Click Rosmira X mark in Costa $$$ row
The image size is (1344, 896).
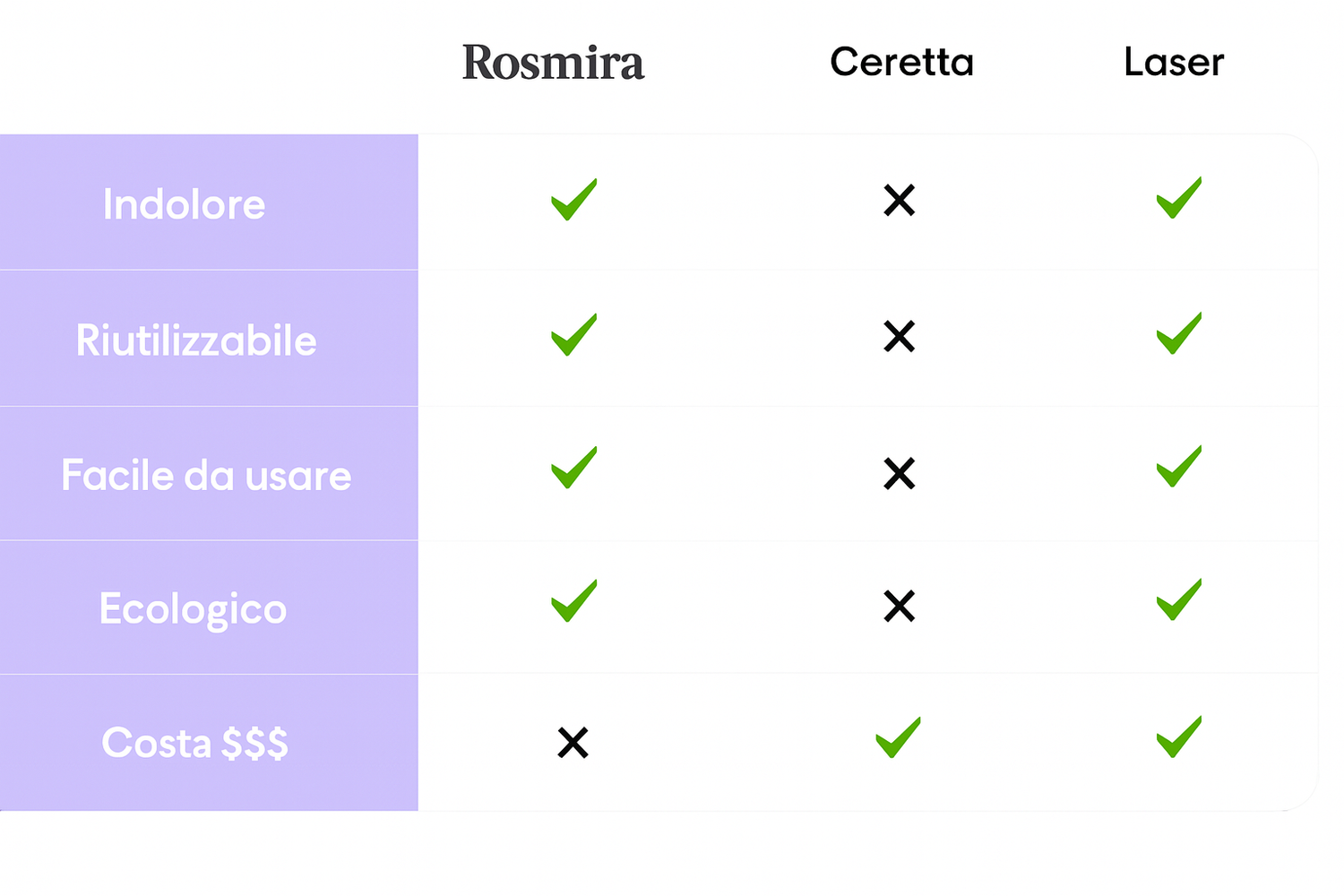[x=573, y=743]
